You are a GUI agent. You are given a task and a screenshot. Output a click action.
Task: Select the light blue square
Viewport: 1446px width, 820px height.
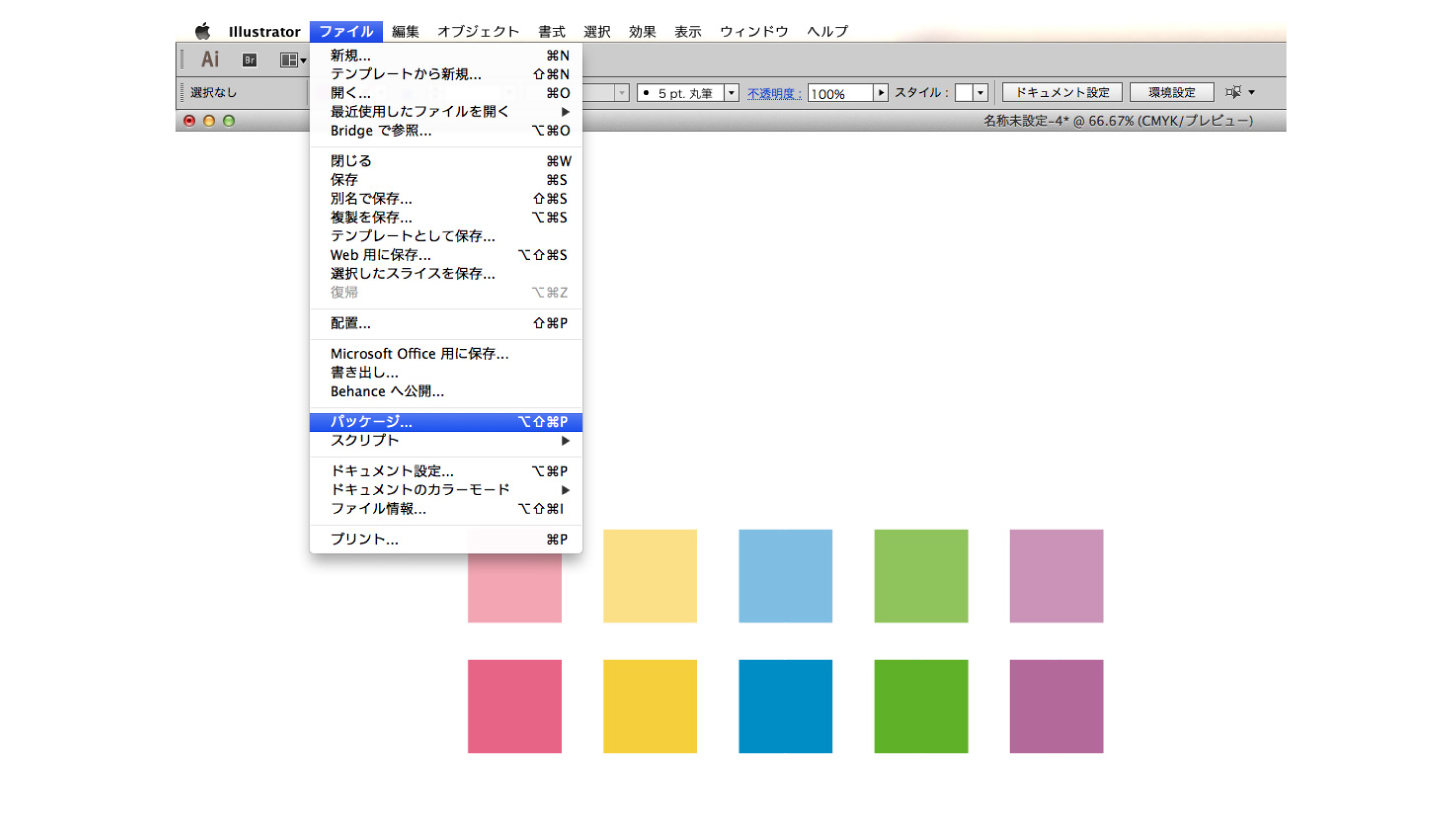tap(785, 576)
